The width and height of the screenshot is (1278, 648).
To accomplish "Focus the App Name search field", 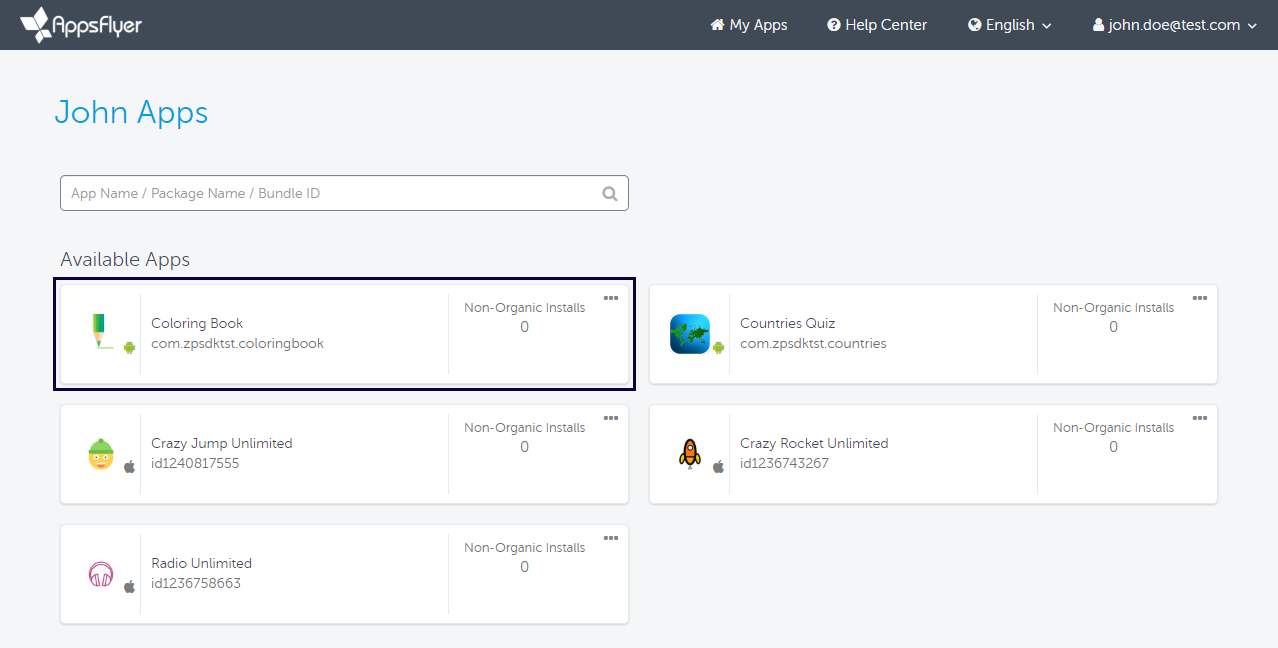I will [330, 194].
